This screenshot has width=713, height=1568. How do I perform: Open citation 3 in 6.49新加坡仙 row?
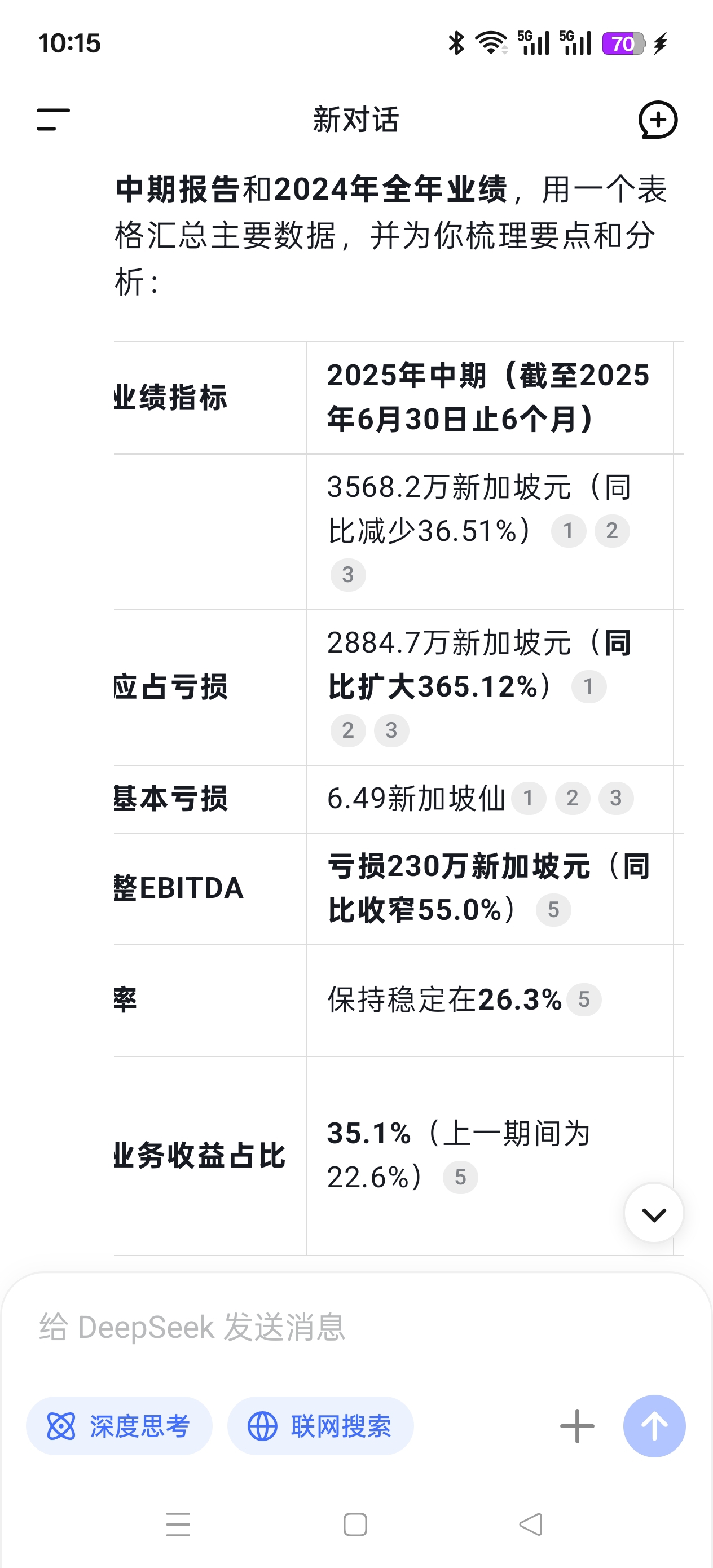[616, 798]
